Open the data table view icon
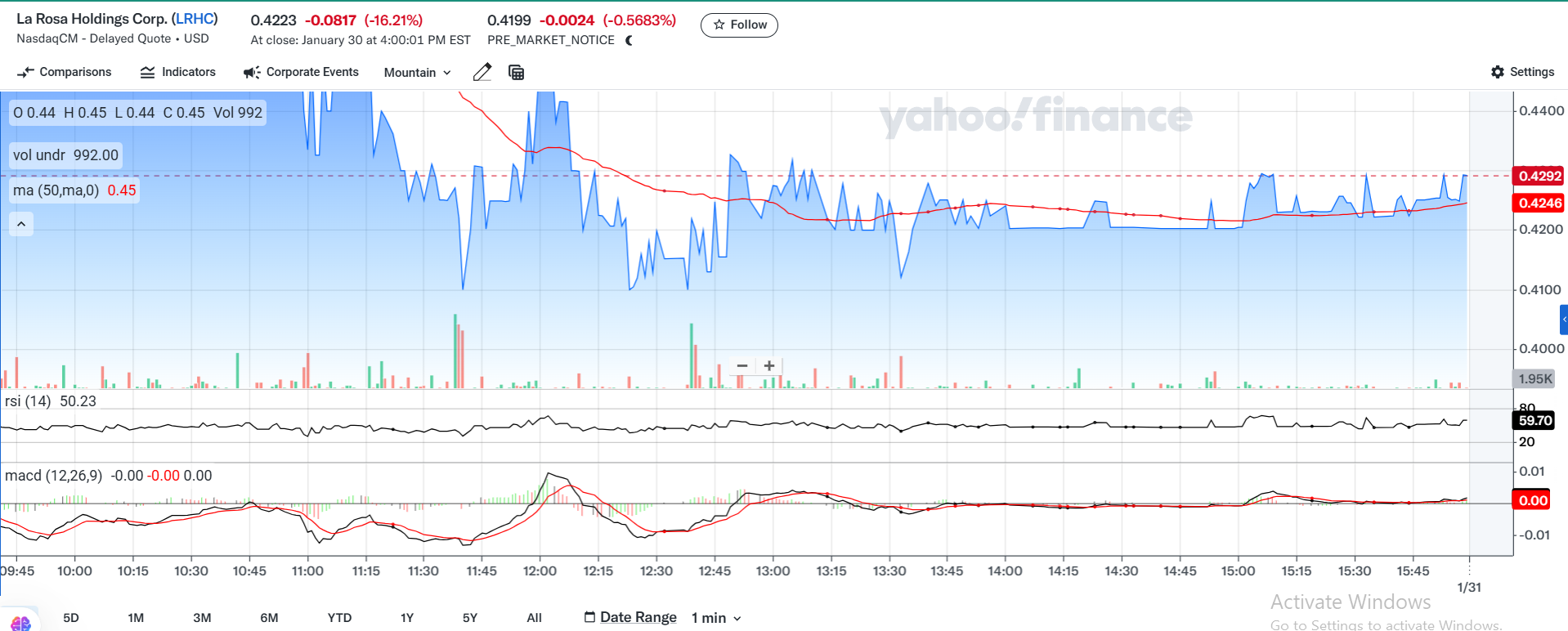Viewport: 1568px width, 631px height. click(516, 73)
